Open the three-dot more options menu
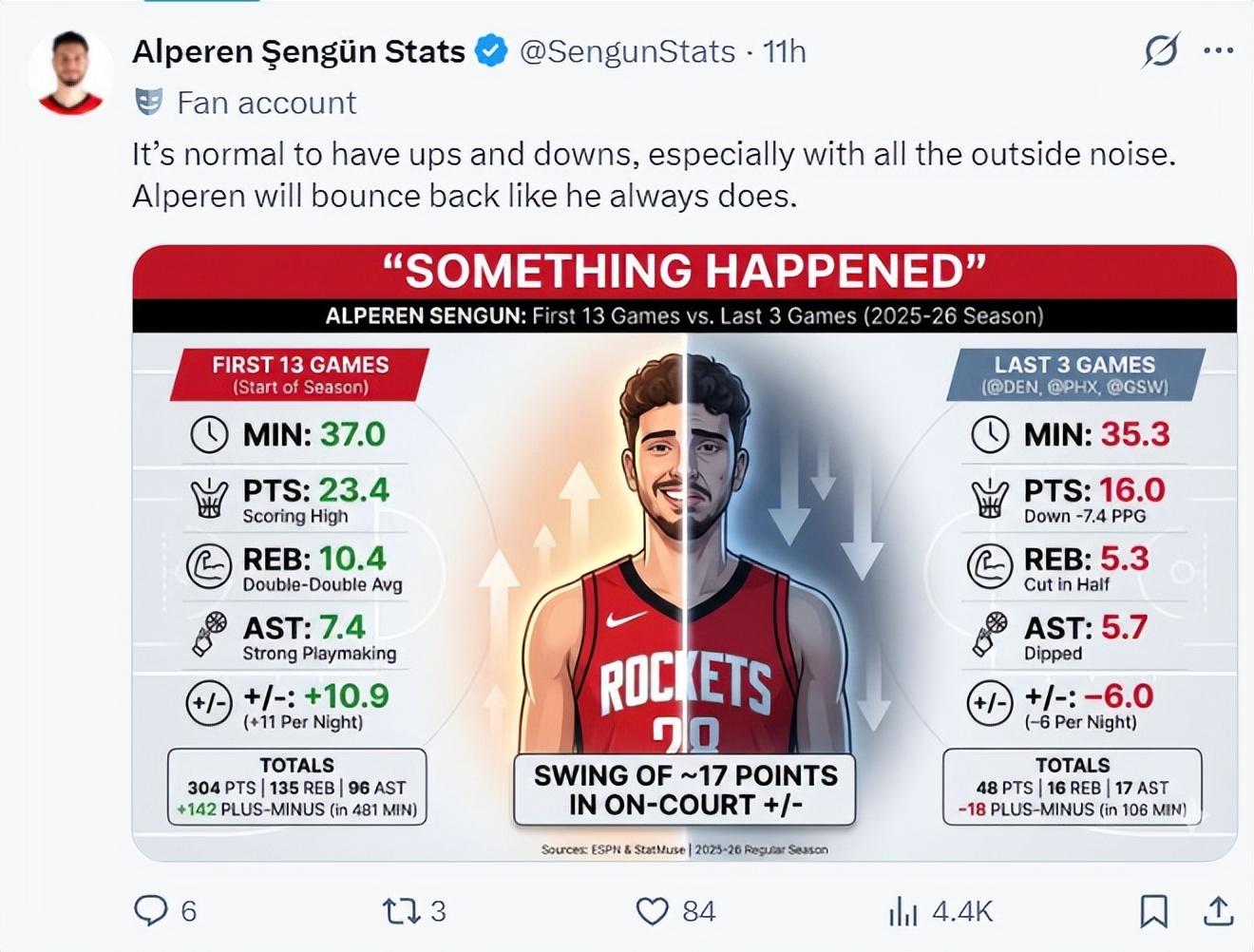 (1218, 50)
